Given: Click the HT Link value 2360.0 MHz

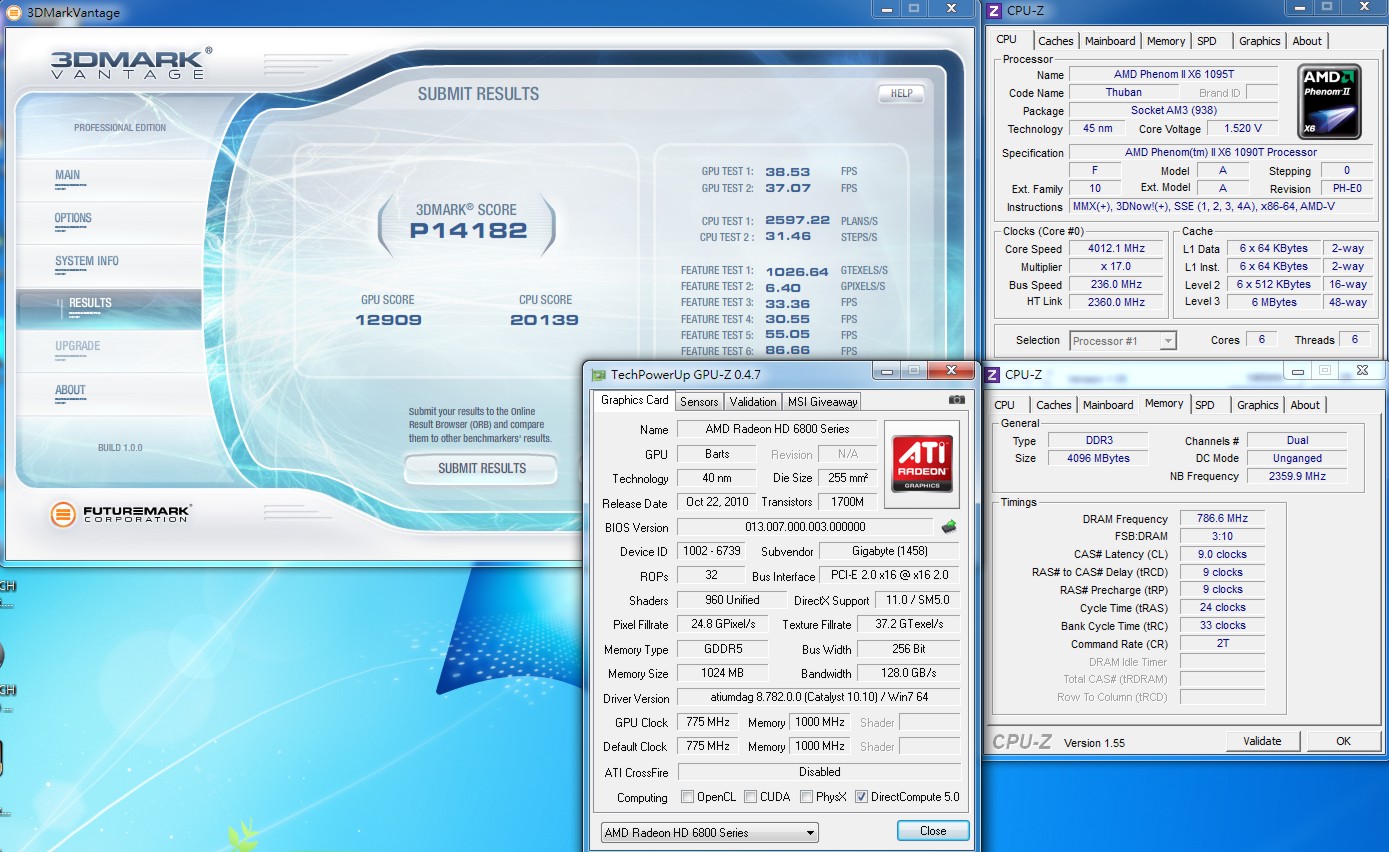Looking at the screenshot, I should point(1116,302).
